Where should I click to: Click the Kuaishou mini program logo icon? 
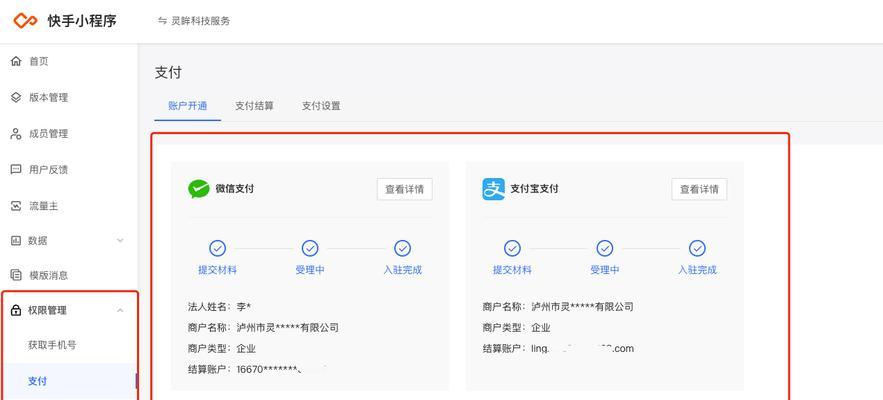point(25,21)
